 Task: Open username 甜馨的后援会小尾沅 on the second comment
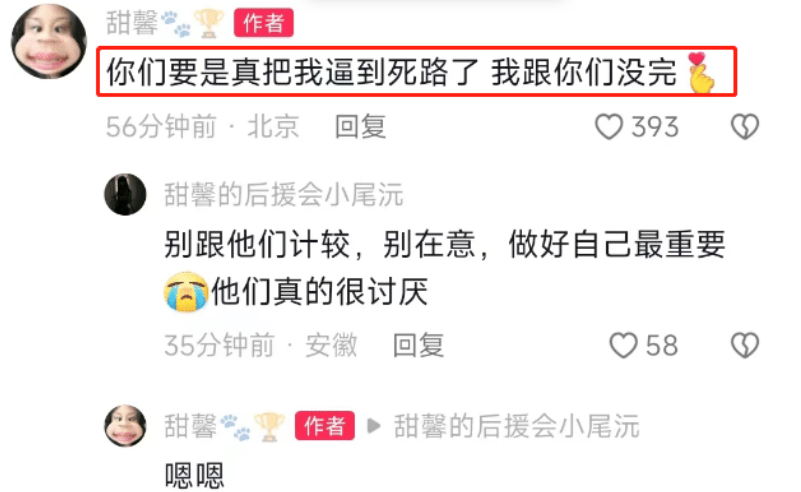coord(284,195)
